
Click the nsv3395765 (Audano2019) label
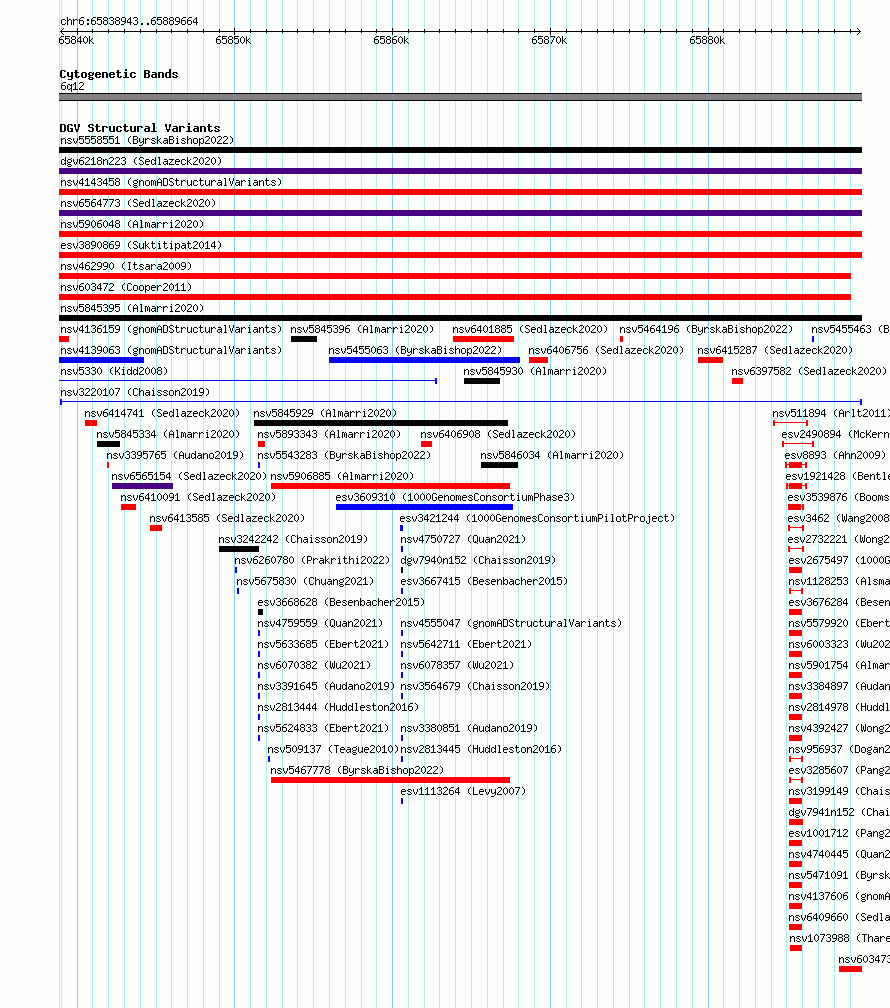pos(175,455)
